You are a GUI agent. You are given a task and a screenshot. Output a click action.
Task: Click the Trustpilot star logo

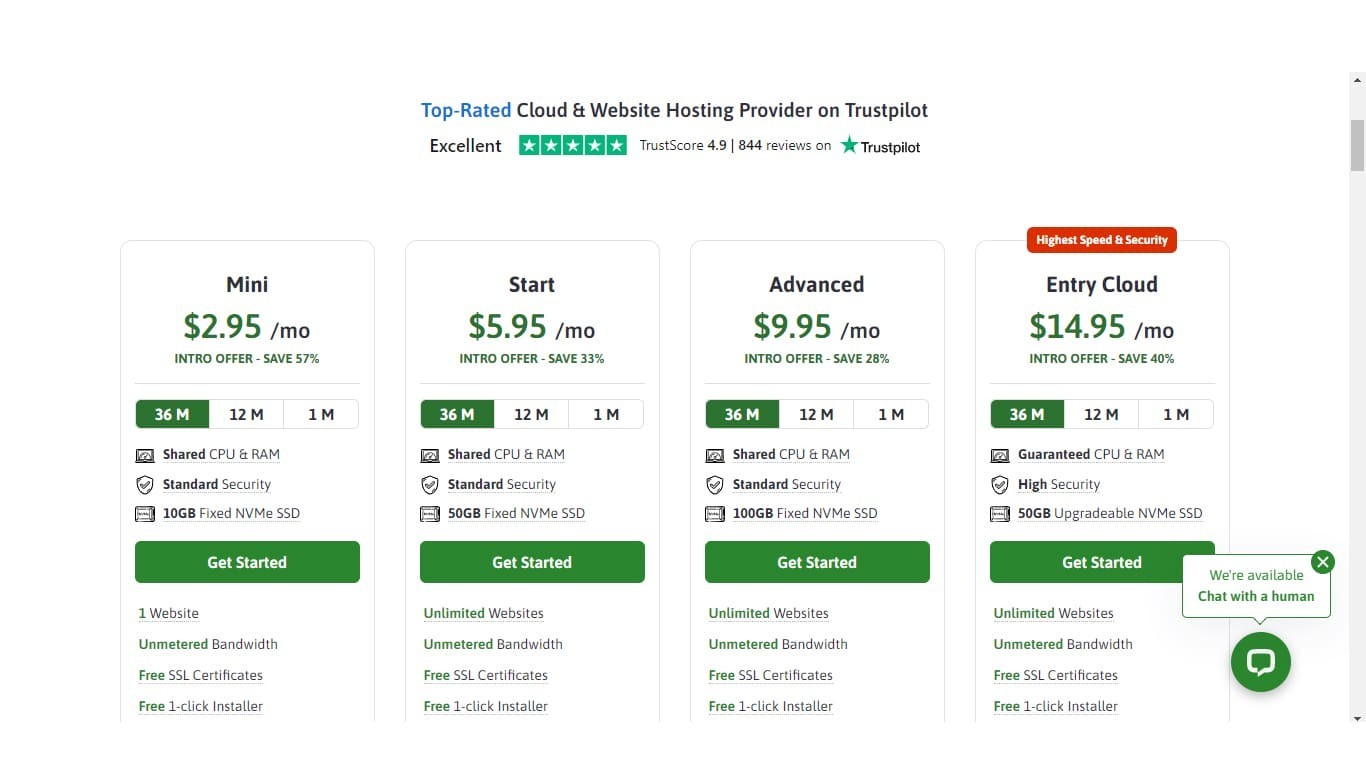coord(850,145)
